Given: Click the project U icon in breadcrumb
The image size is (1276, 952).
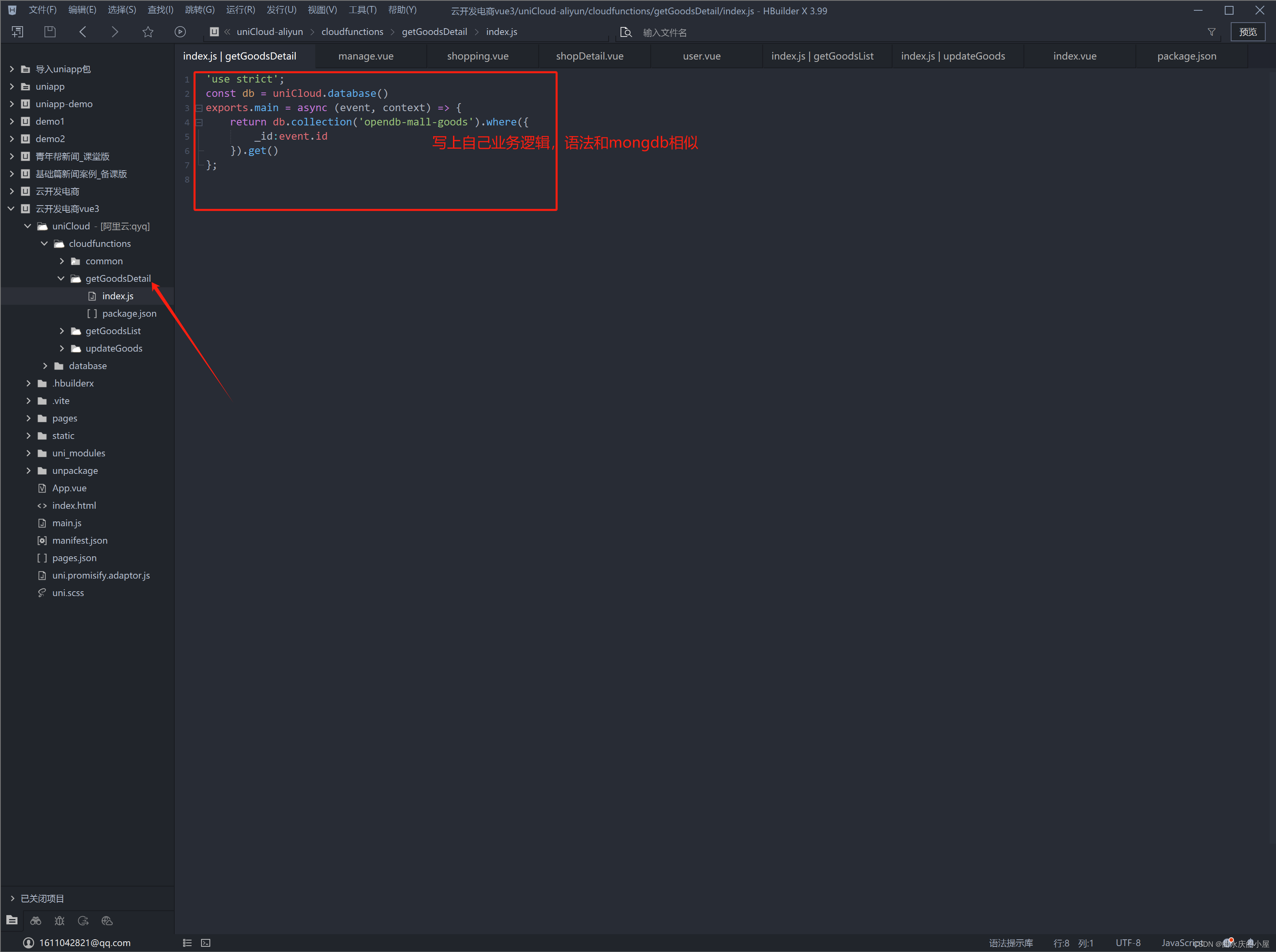Looking at the screenshot, I should [x=214, y=32].
